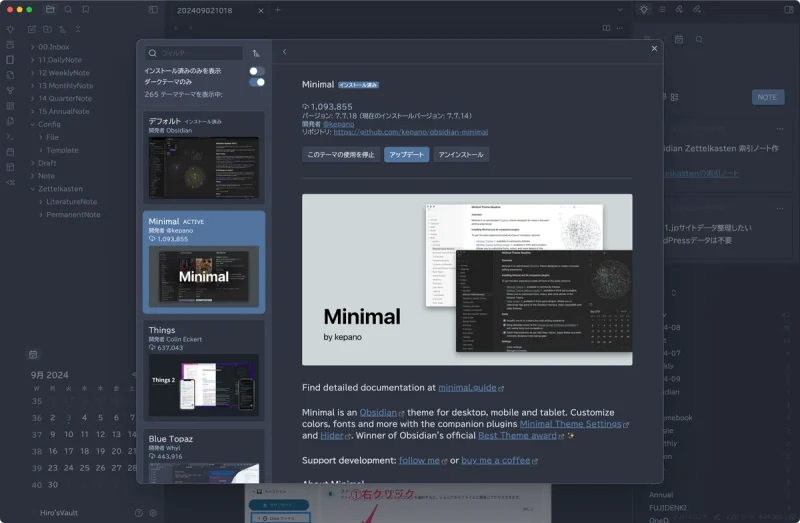Select the デフォルト theme card
This screenshot has height=523, width=800.
[204, 157]
